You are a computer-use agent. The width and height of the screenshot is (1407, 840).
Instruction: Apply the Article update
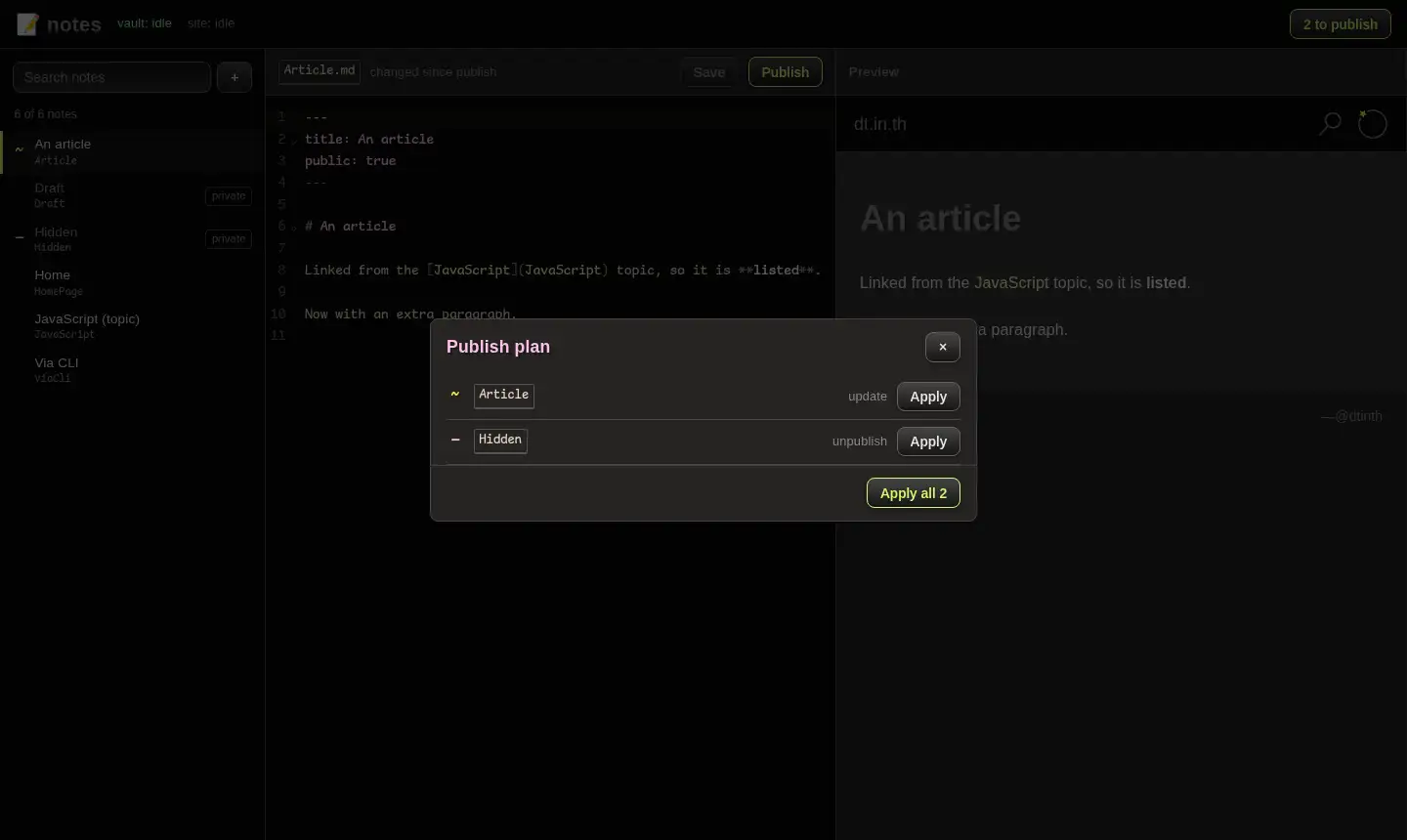click(x=928, y=397)
